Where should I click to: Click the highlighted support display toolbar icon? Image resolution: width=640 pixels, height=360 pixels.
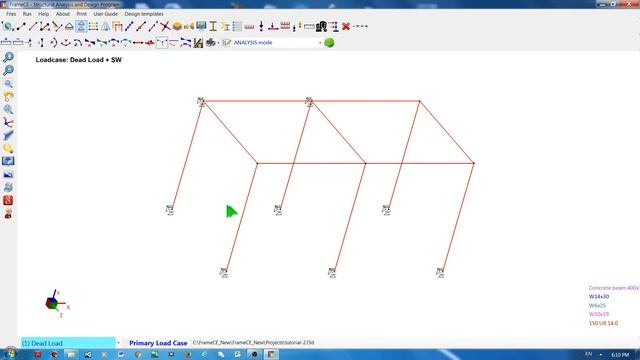point(81,27)
